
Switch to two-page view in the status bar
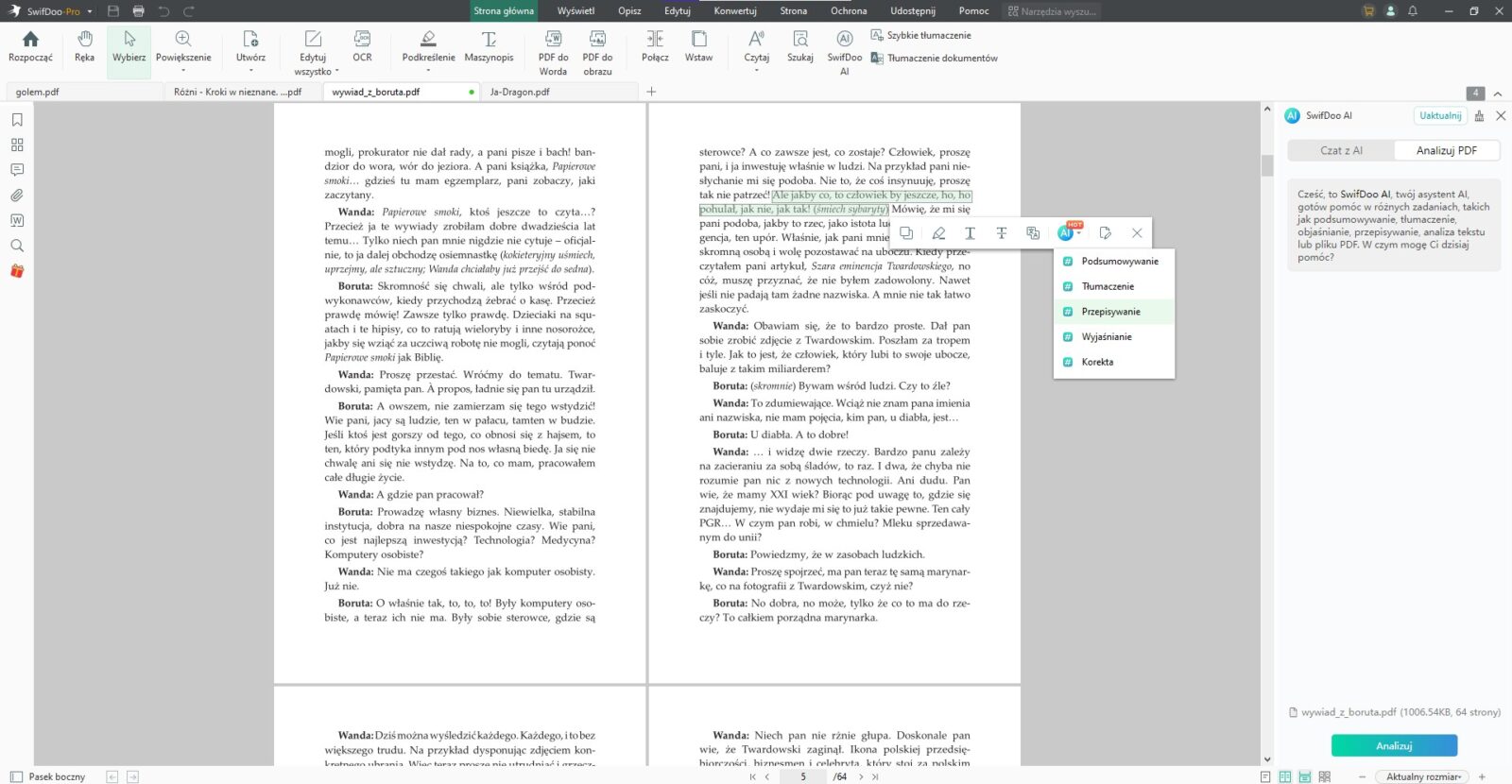(1285, 776)
